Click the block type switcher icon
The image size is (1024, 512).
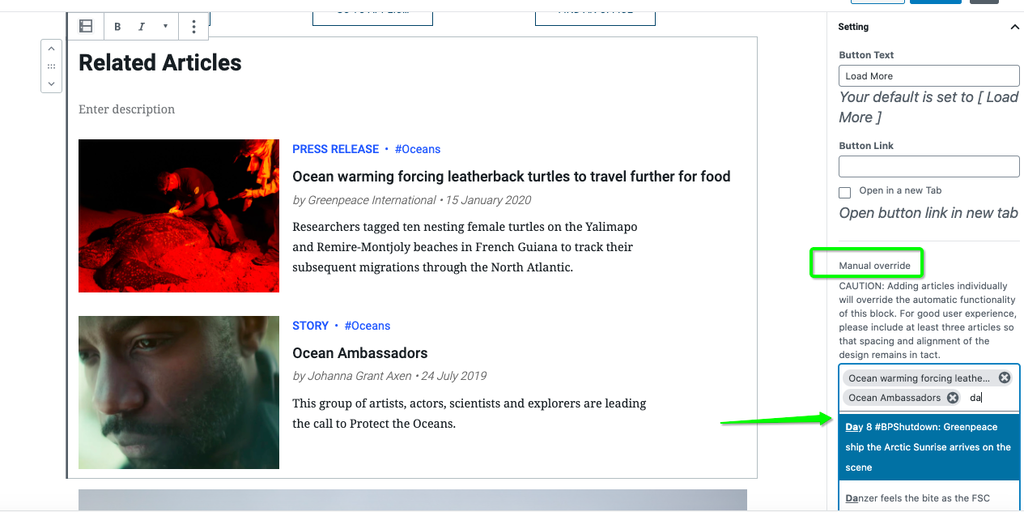[x=86, y=26]
